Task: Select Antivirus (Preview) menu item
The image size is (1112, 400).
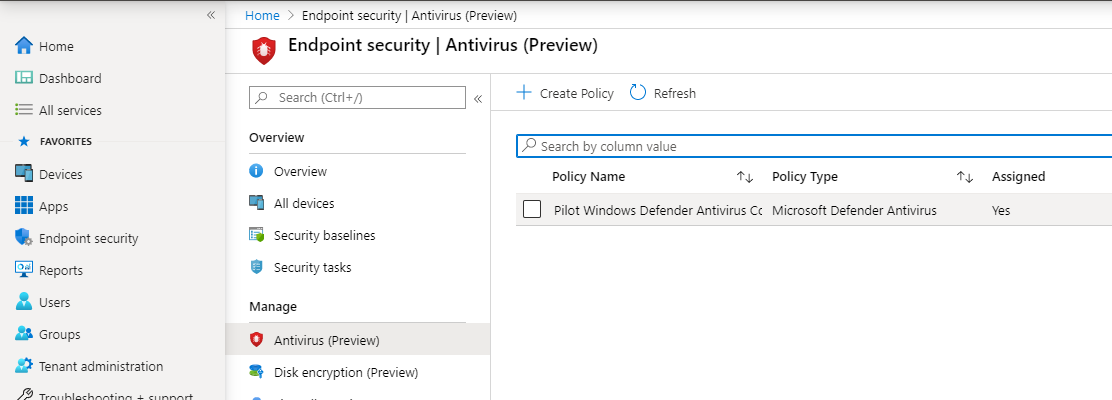Action: [x=326, y=340]
